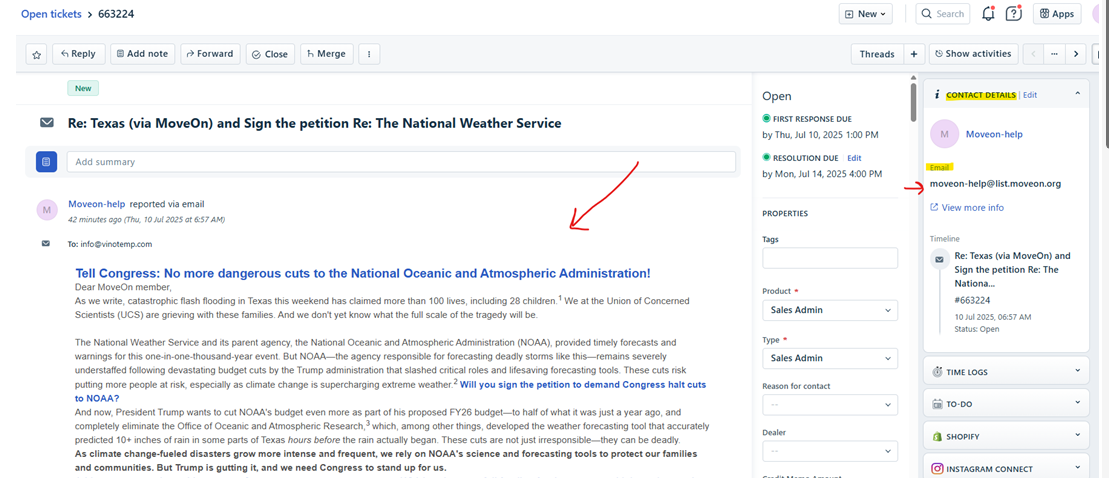Click the New status badge
Screen dimensions: 1109x478
coord(83,88)
